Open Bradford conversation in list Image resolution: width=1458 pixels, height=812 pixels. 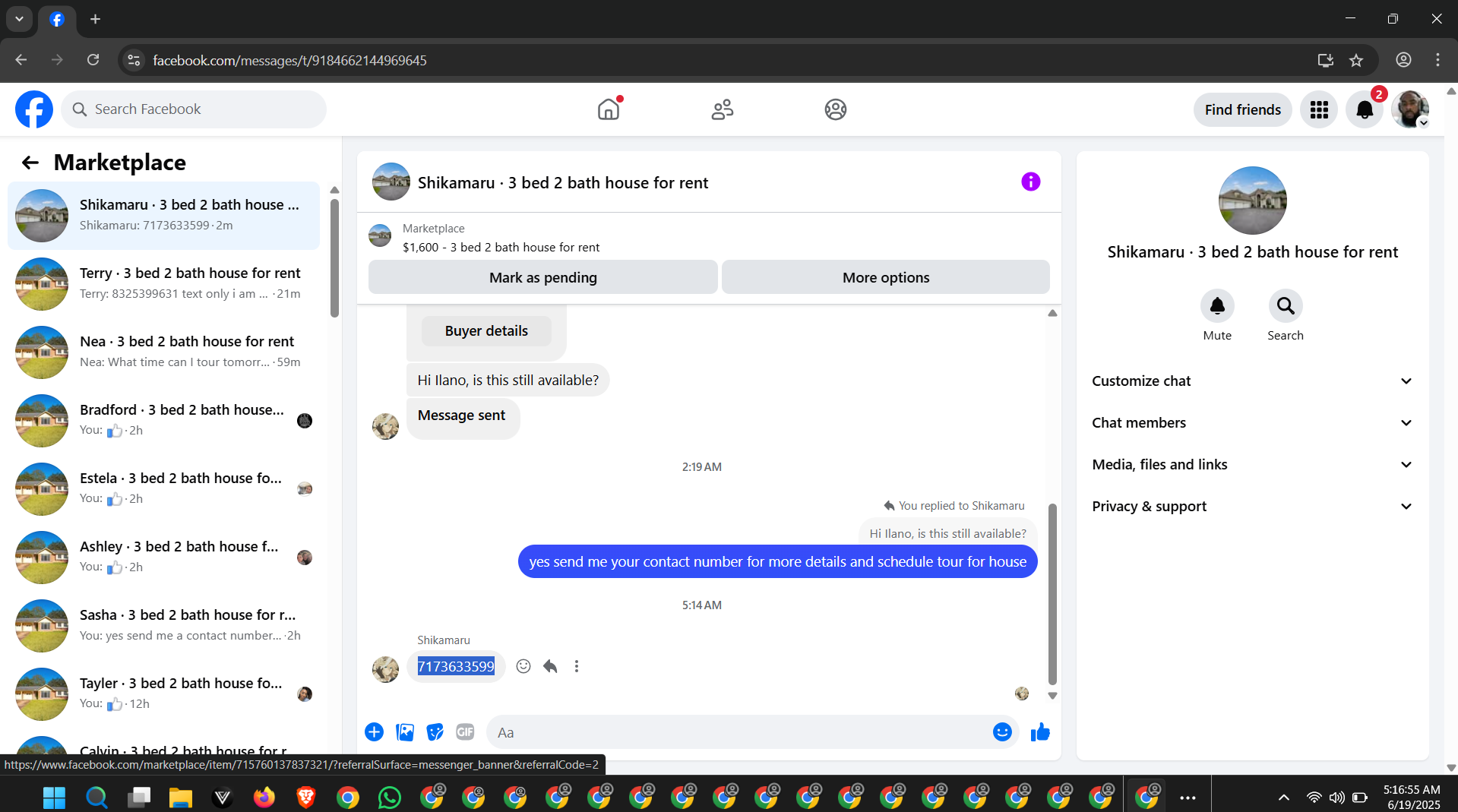[163, 421]
